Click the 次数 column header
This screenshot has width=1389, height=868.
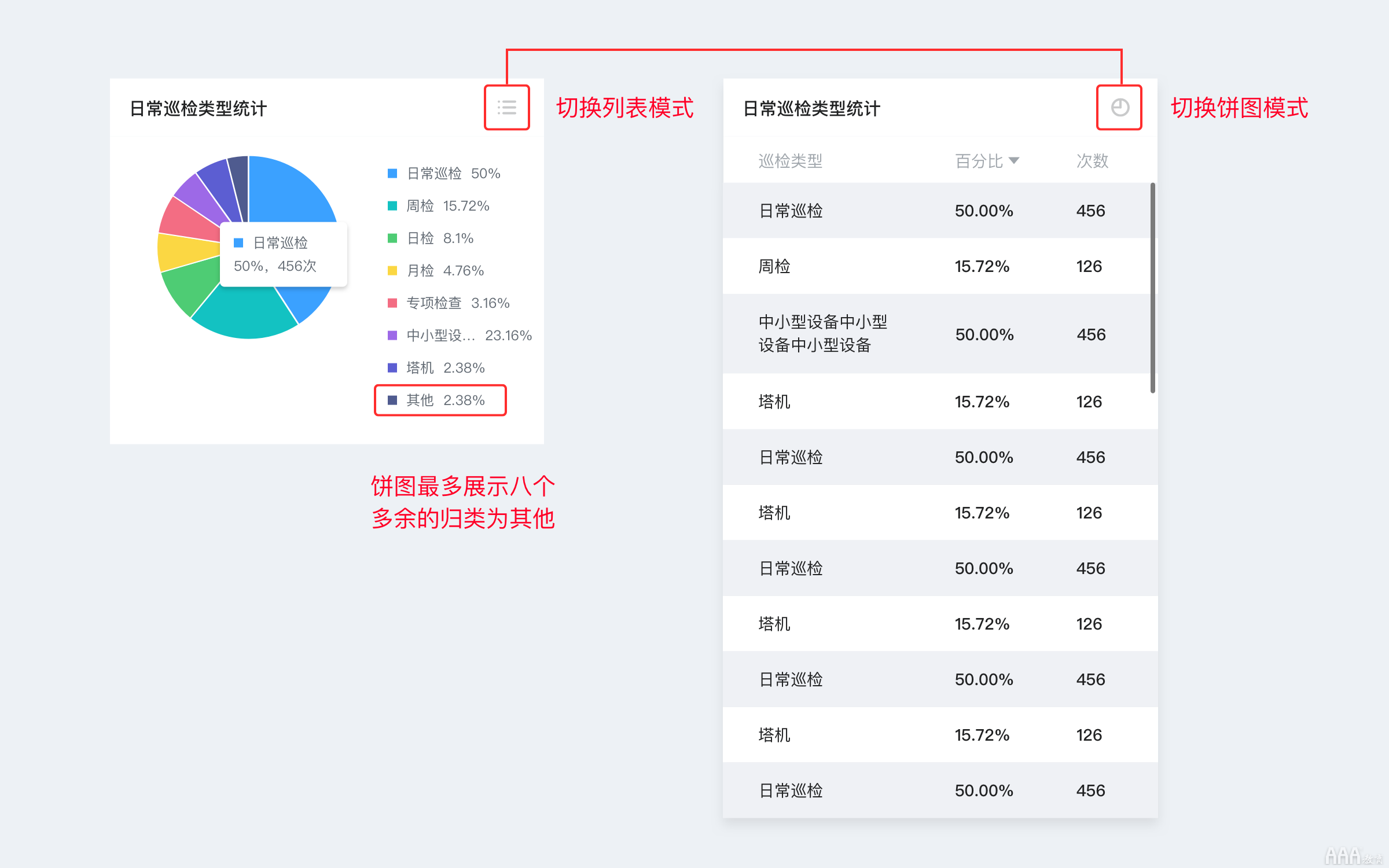click(x=1092, y=161)
